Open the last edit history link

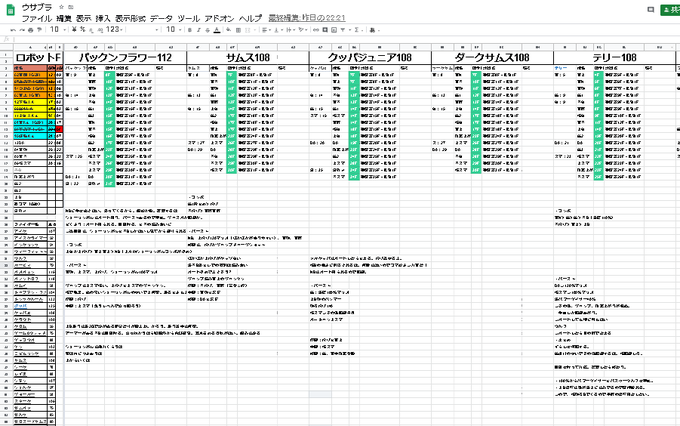[307, 18]
